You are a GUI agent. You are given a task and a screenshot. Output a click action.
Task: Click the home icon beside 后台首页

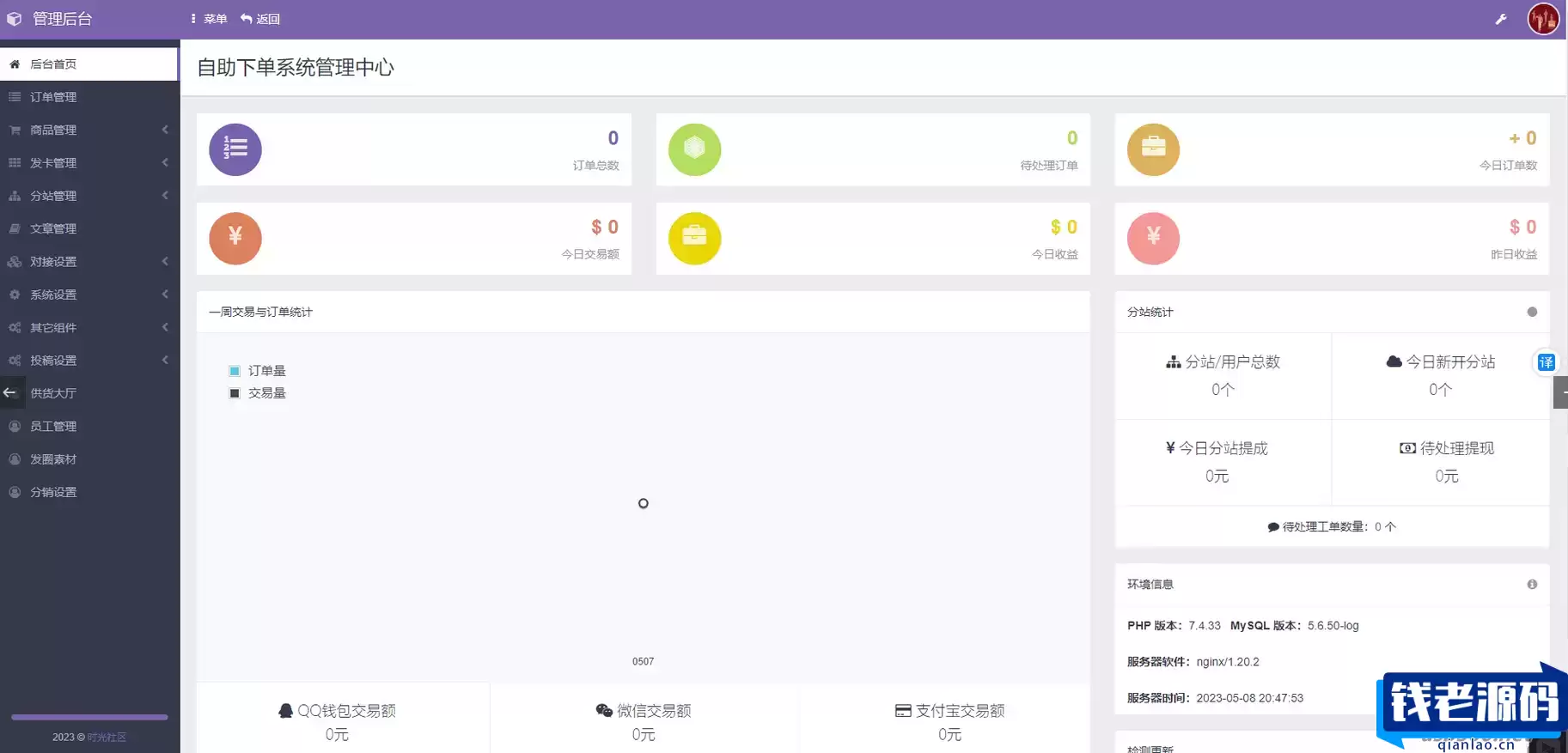pyautogui.click(x=15, y=64)
